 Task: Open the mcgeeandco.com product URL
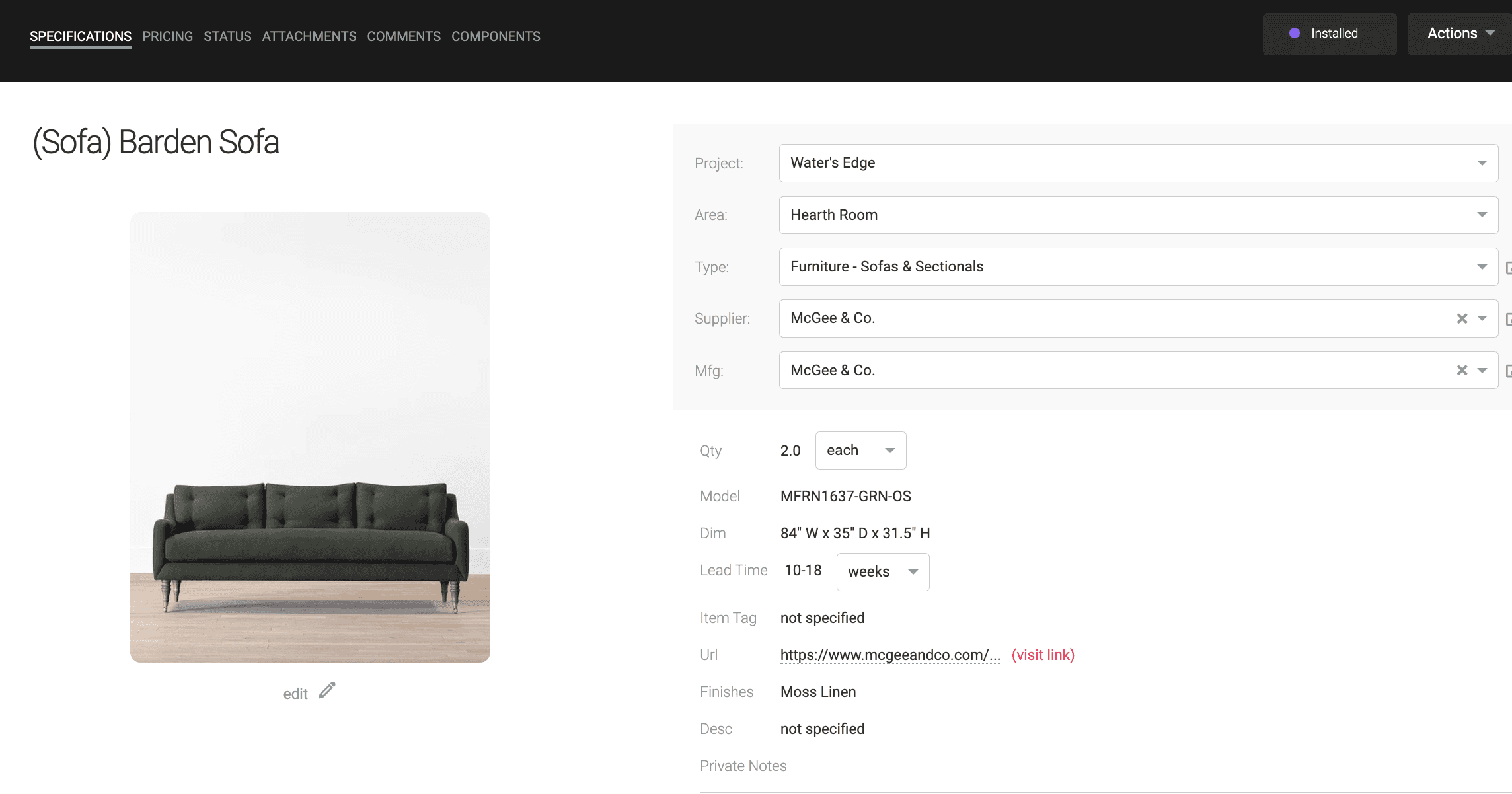pos(889,655)
